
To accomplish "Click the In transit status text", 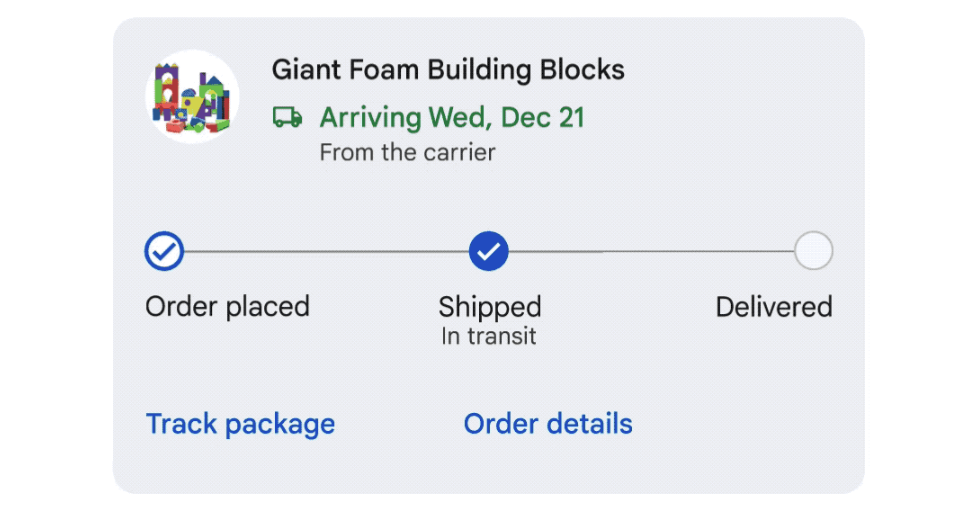I will point(488,336).
